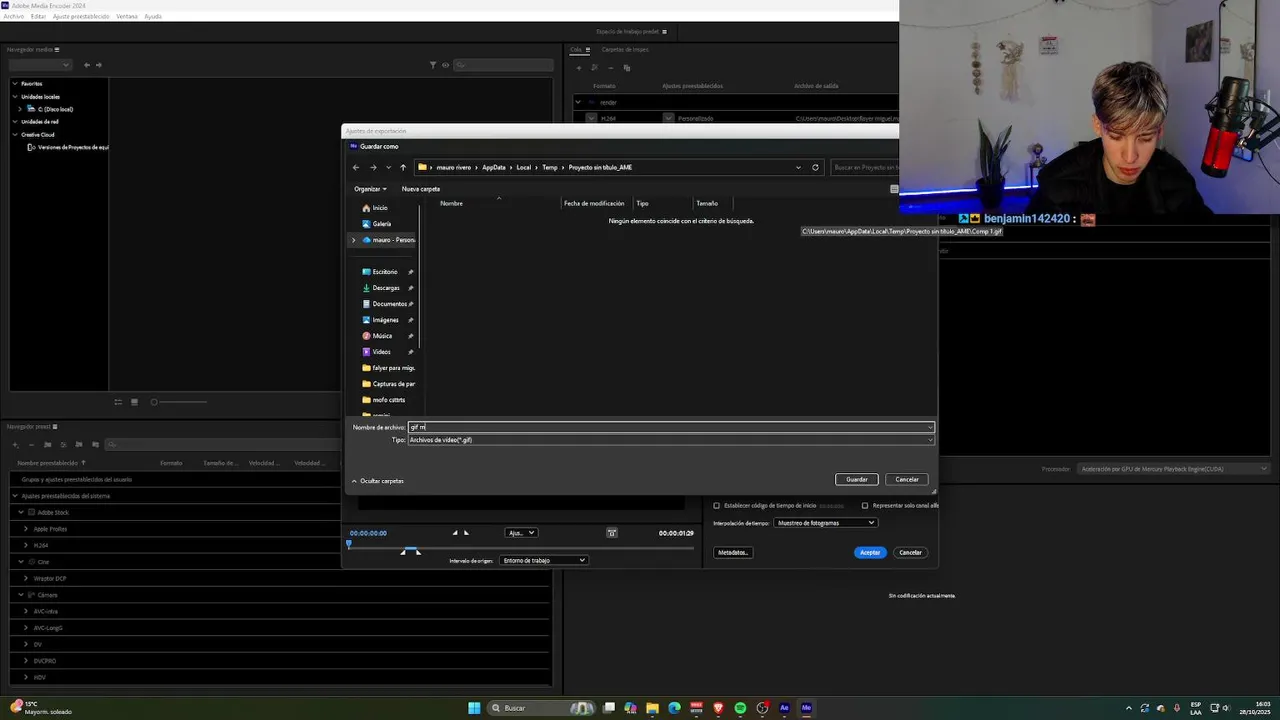
Task: Open the Tipo file format dropdown
Action: (671, 440)
